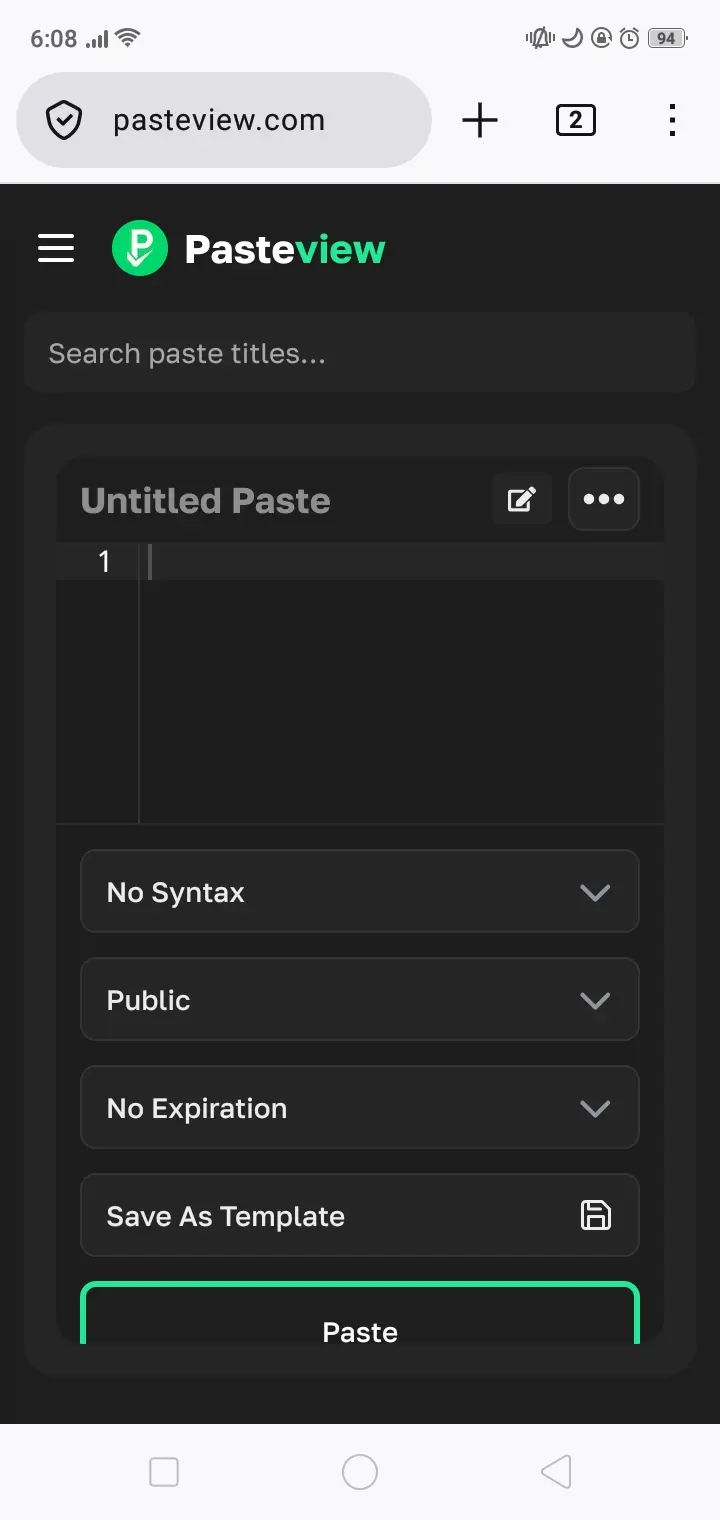Viewport: 720px width, 1520px height.
Task: Tap the Android home circle button
Action: tap(360, 1472)
